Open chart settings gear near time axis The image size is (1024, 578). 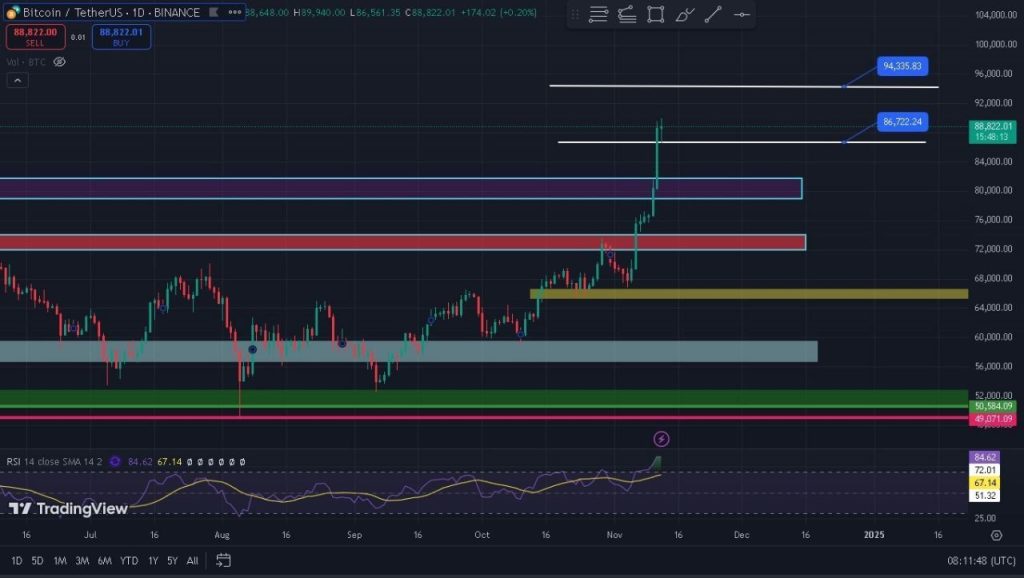[x=995, y=535]
